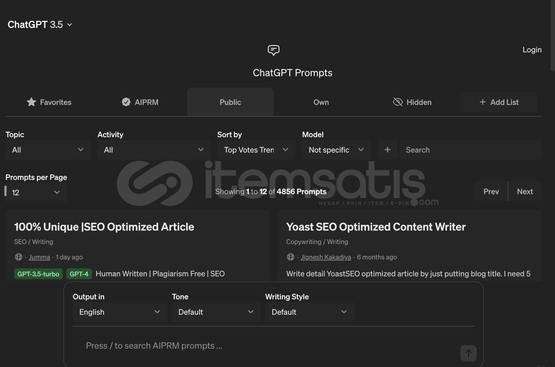Change Prompts per Page dropdown
Screen dimensions: 555x367
pos(36,192)
